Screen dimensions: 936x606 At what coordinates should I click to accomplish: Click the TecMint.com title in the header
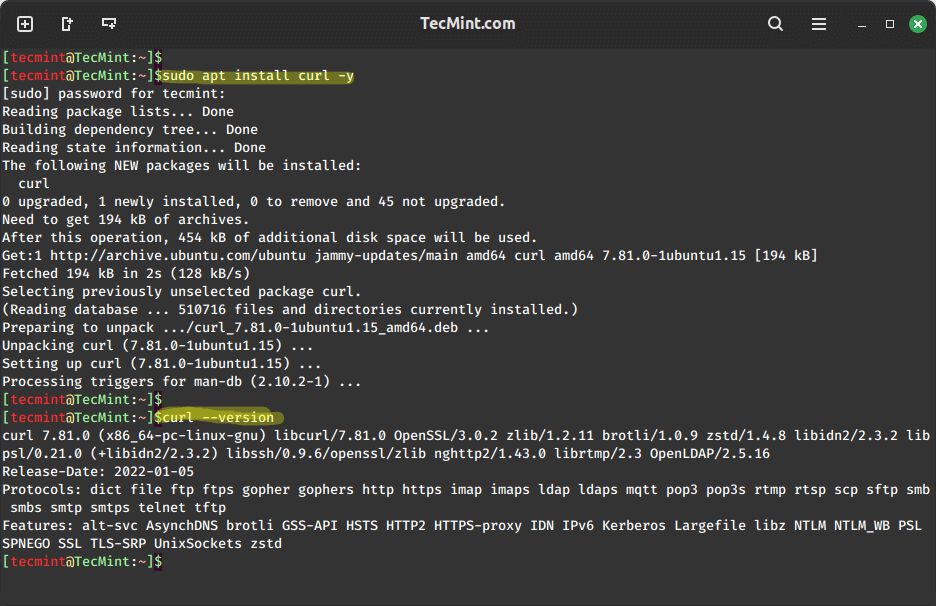(467, 23)
